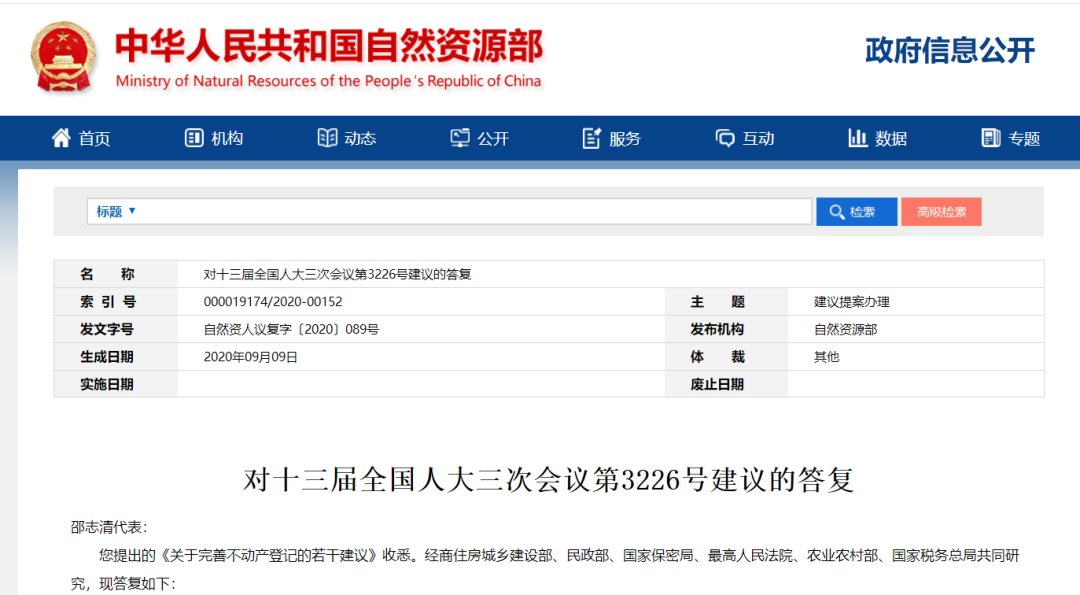The image size is (1080, 595).
Task: Click the national emblem logo
Action: [x=64, y=58]
